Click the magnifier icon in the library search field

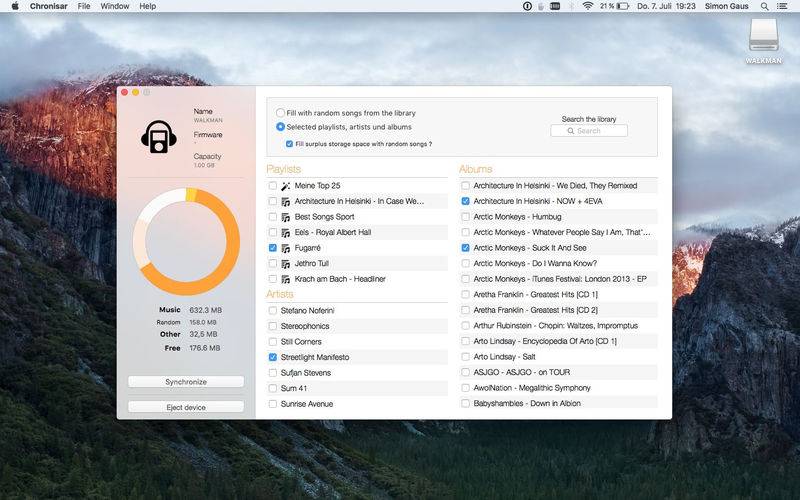tap(571, 131)
